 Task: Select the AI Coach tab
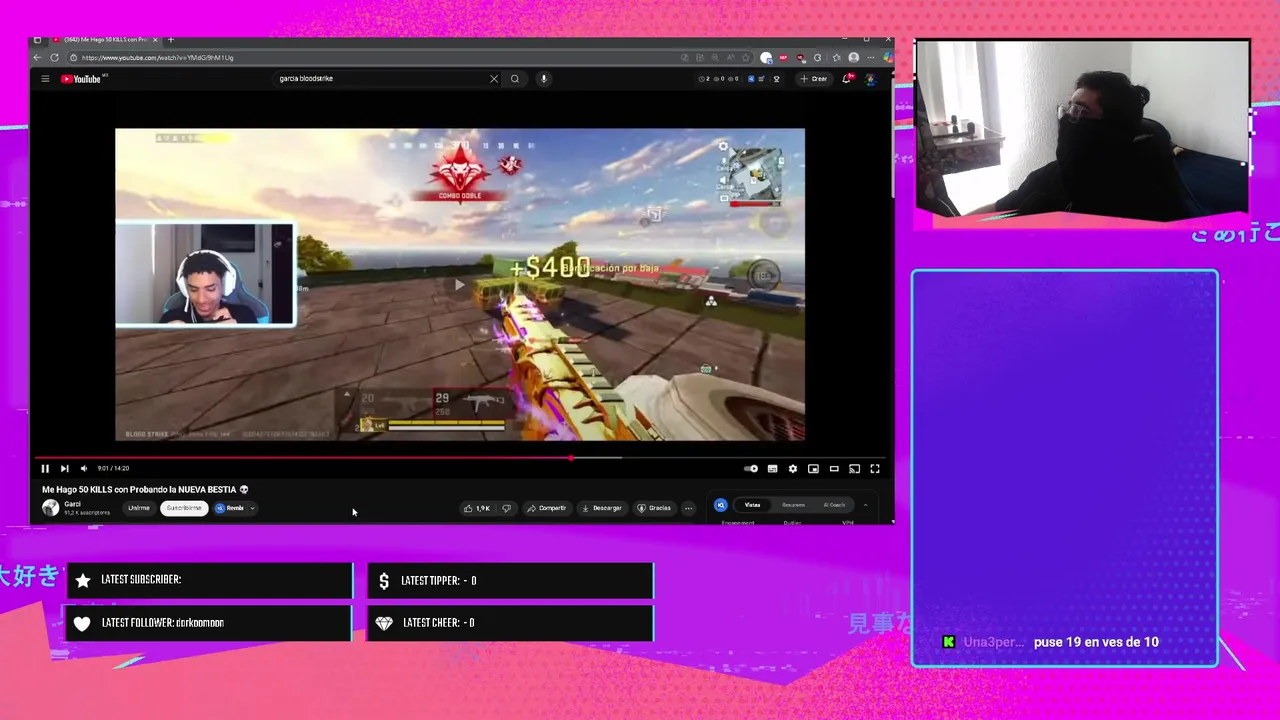[x=834, y=505]
